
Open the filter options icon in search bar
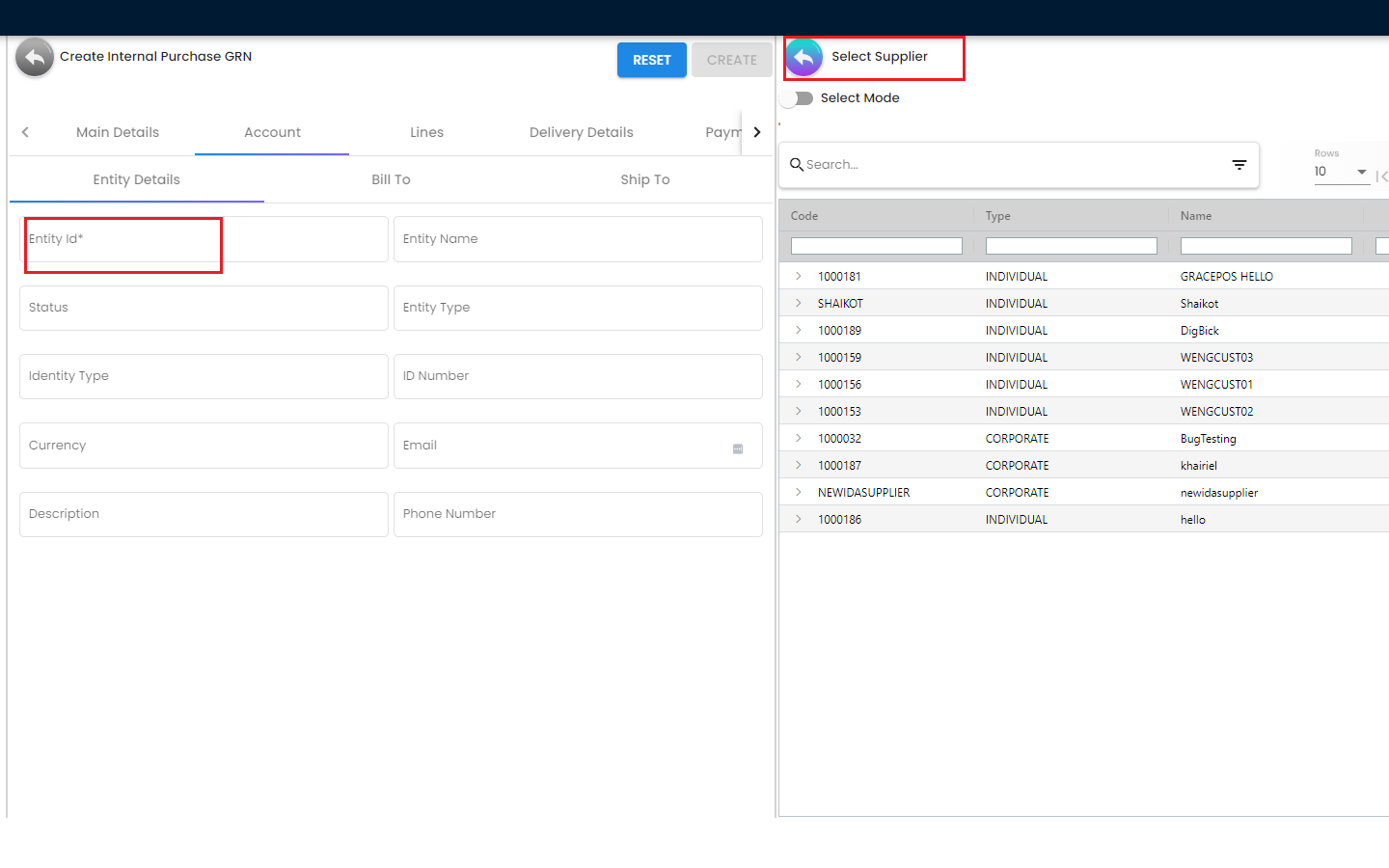(x=1239, y=165)
